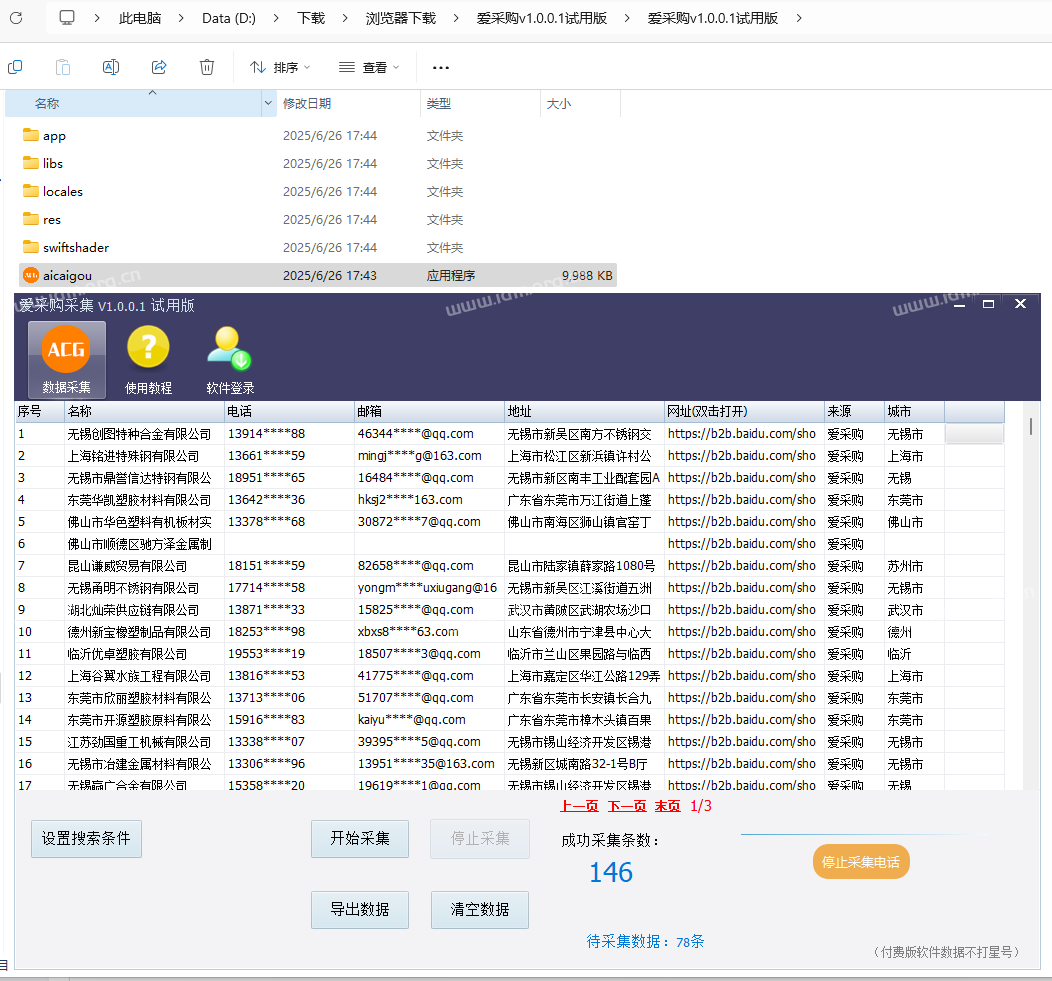1052x981 pixels.
Task: Open the Explorer more options ellipsis
Action: pos(441,67)
